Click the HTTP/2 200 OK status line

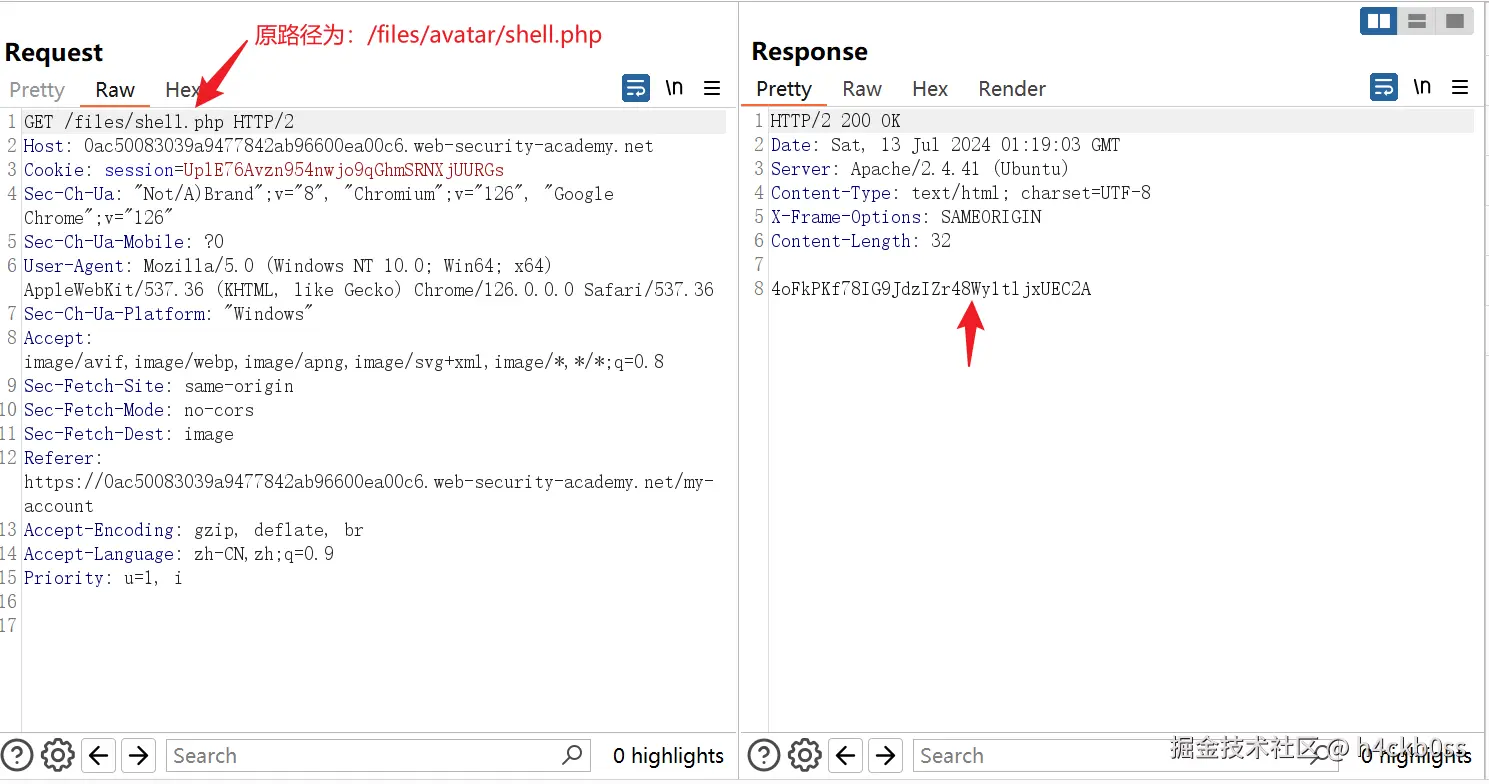click(836, 121)
